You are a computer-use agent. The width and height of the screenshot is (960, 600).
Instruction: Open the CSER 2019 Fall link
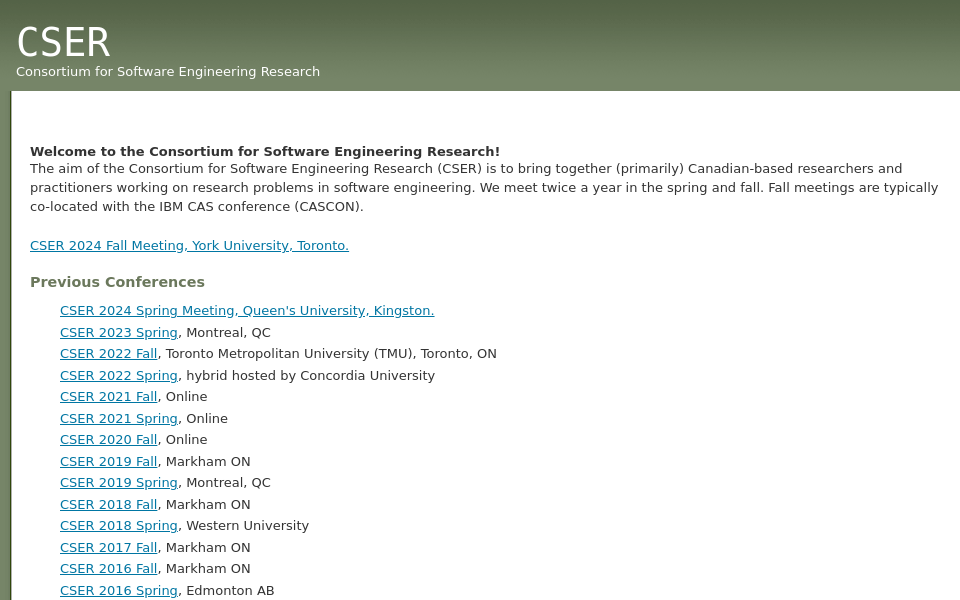(x=108, y=461)
